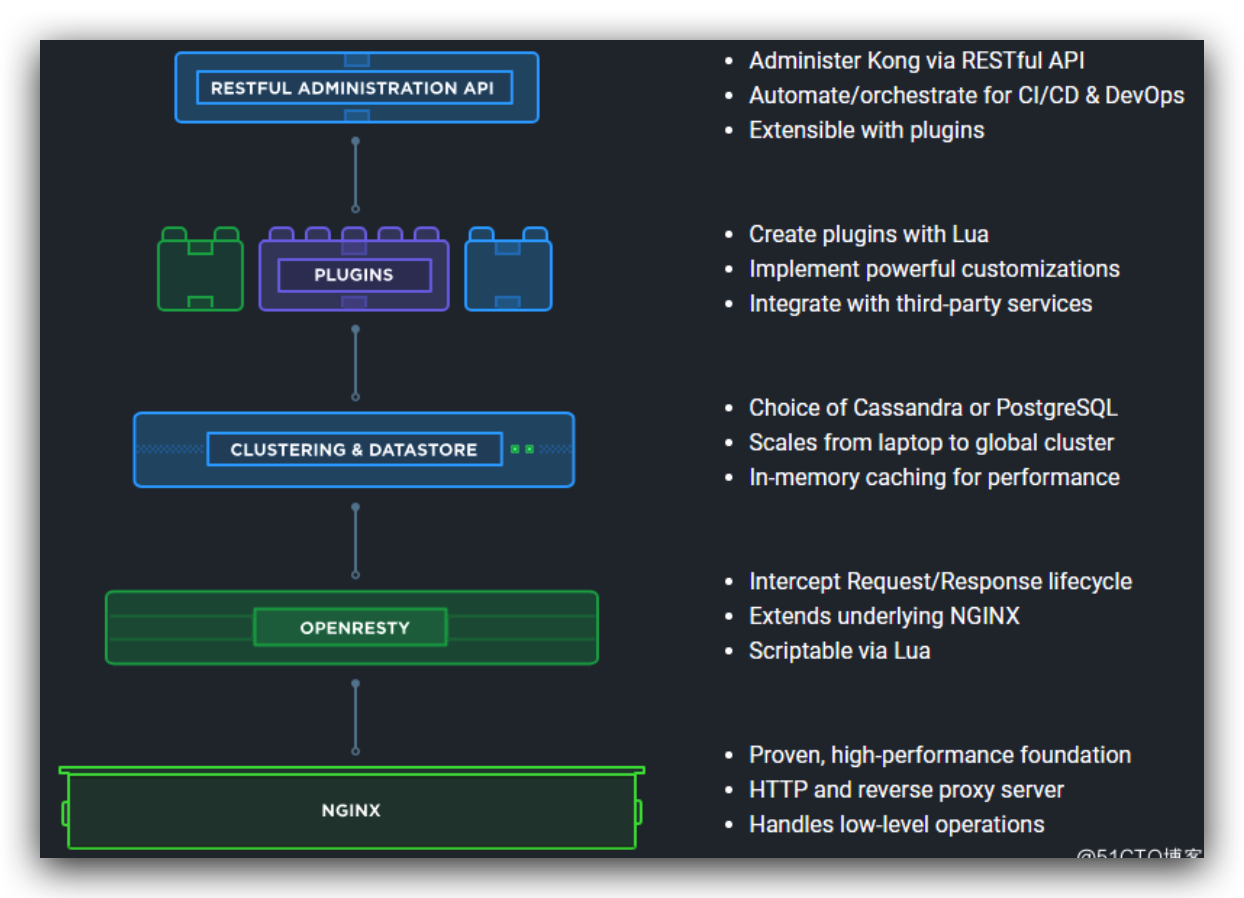1244x898 pixels.
Task: Click the RESTFUL ADMINISTRATION API label
Action: click(353, 88)
